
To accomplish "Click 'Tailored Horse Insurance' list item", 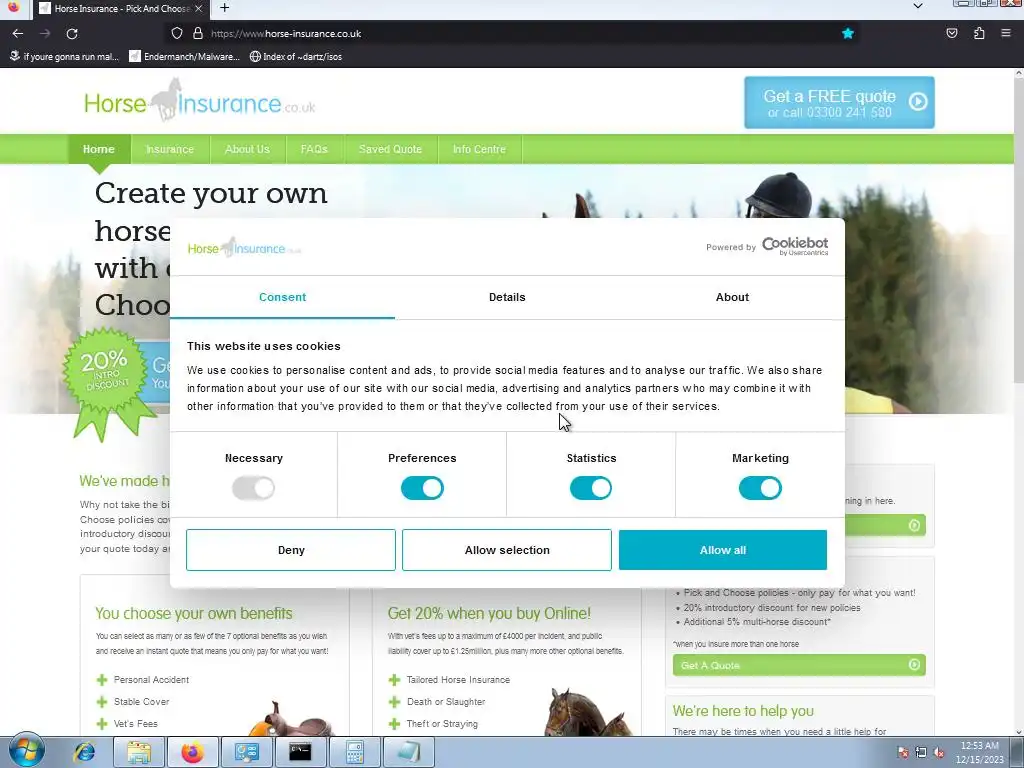I will point(458,680).
